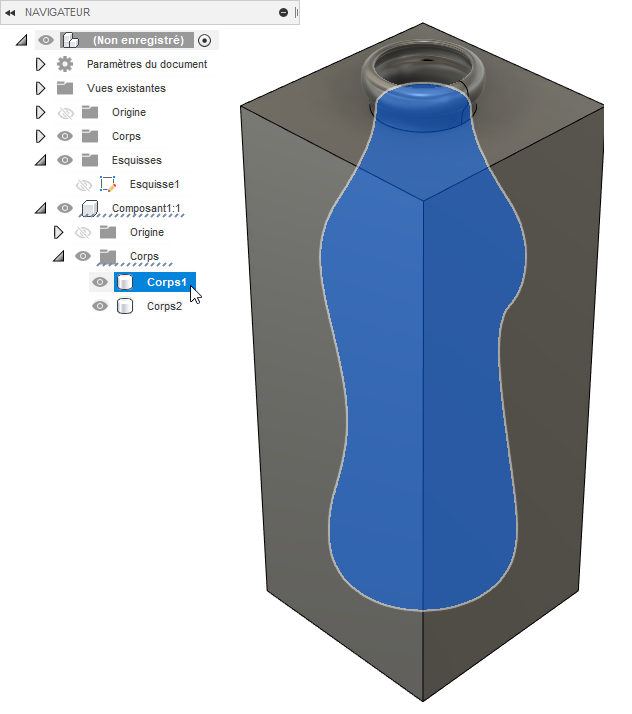Expand Origine under Composant1:1
Viewport: 632px width, 714px height.
tap(58, 232)
